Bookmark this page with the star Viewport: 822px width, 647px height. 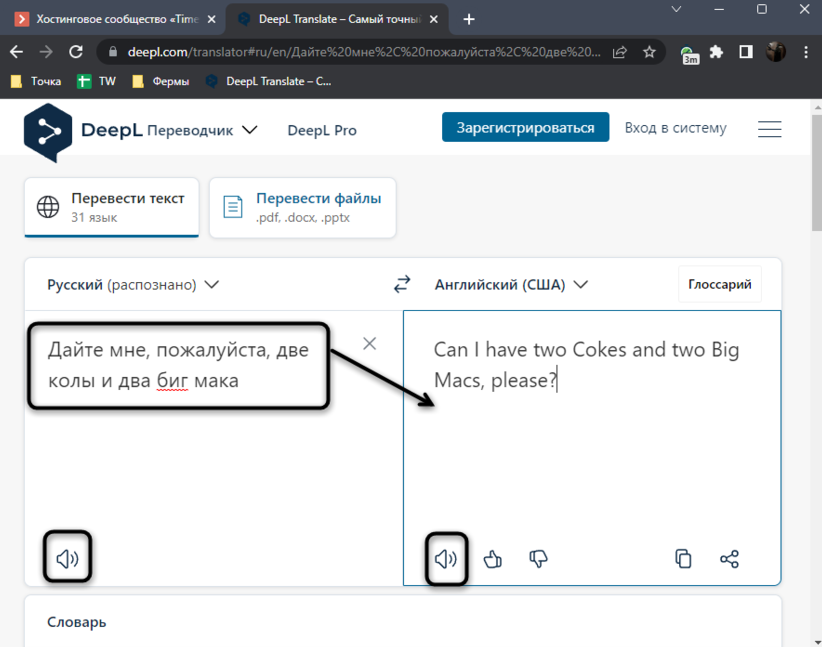(650, 52)
